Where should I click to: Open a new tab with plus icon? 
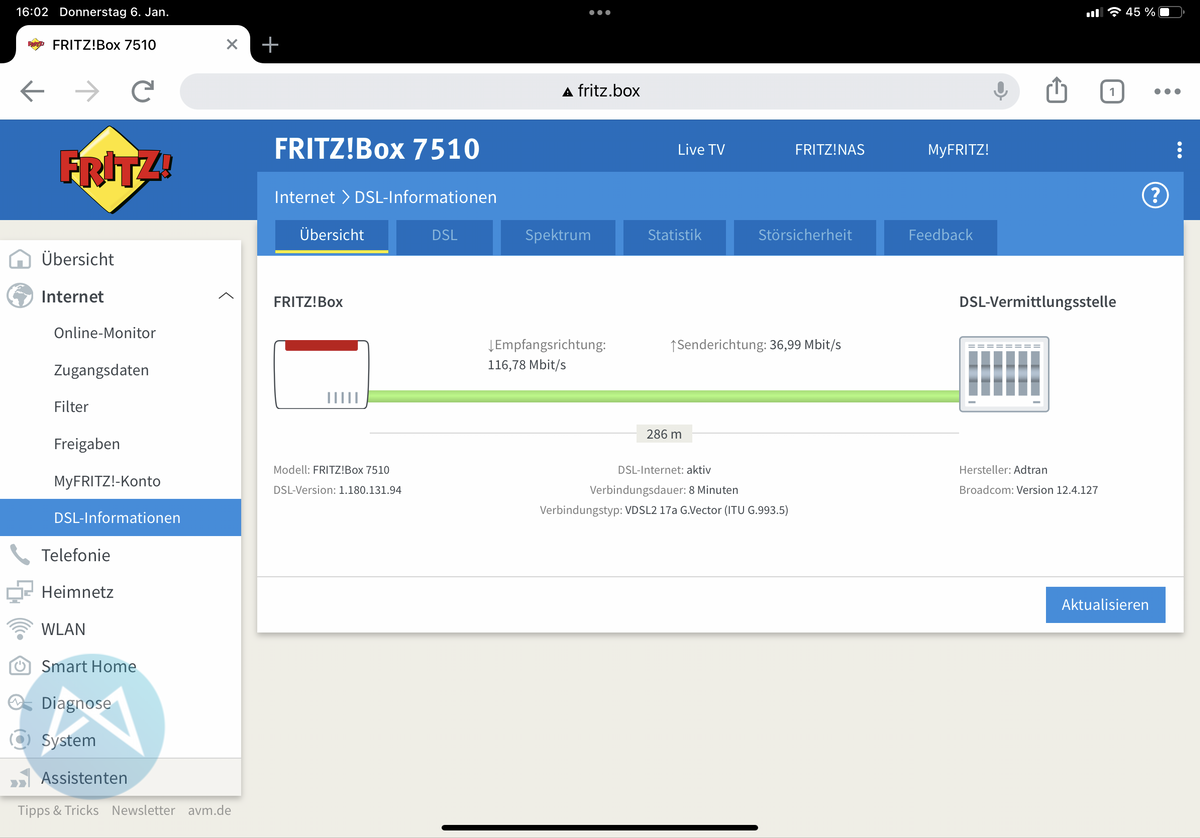[270, 45]
